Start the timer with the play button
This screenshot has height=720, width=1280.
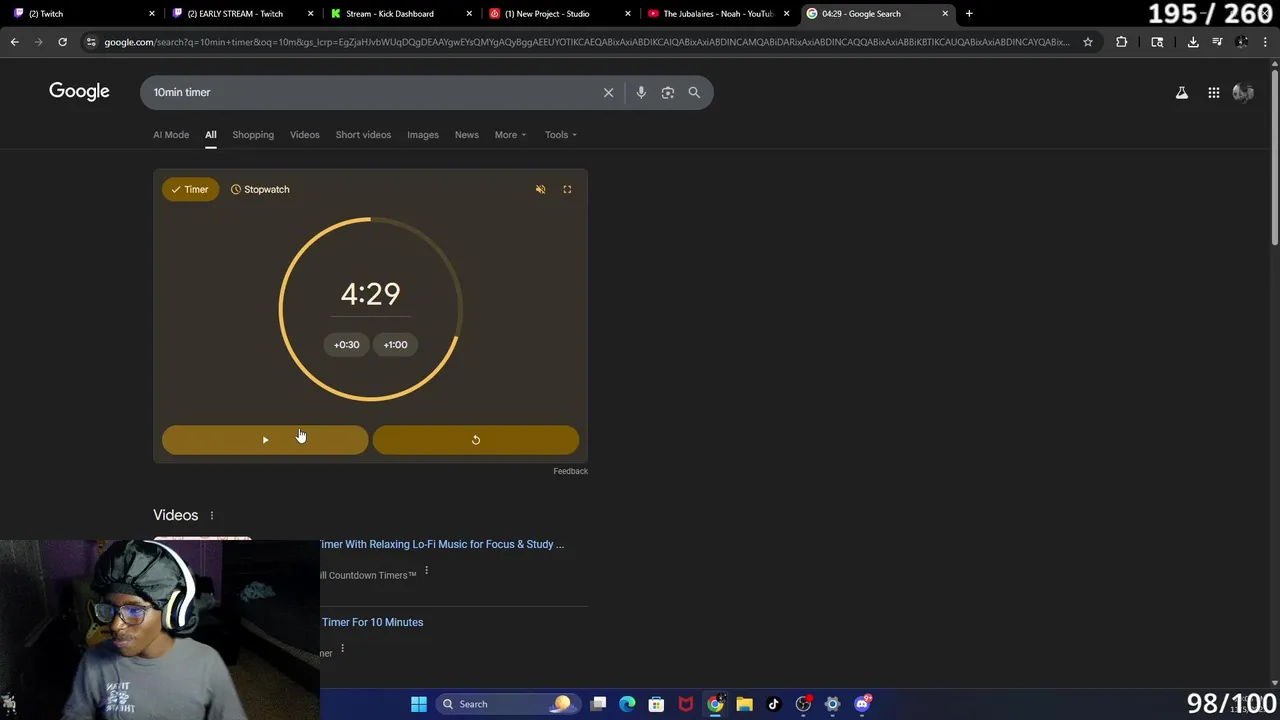(265, 440)
